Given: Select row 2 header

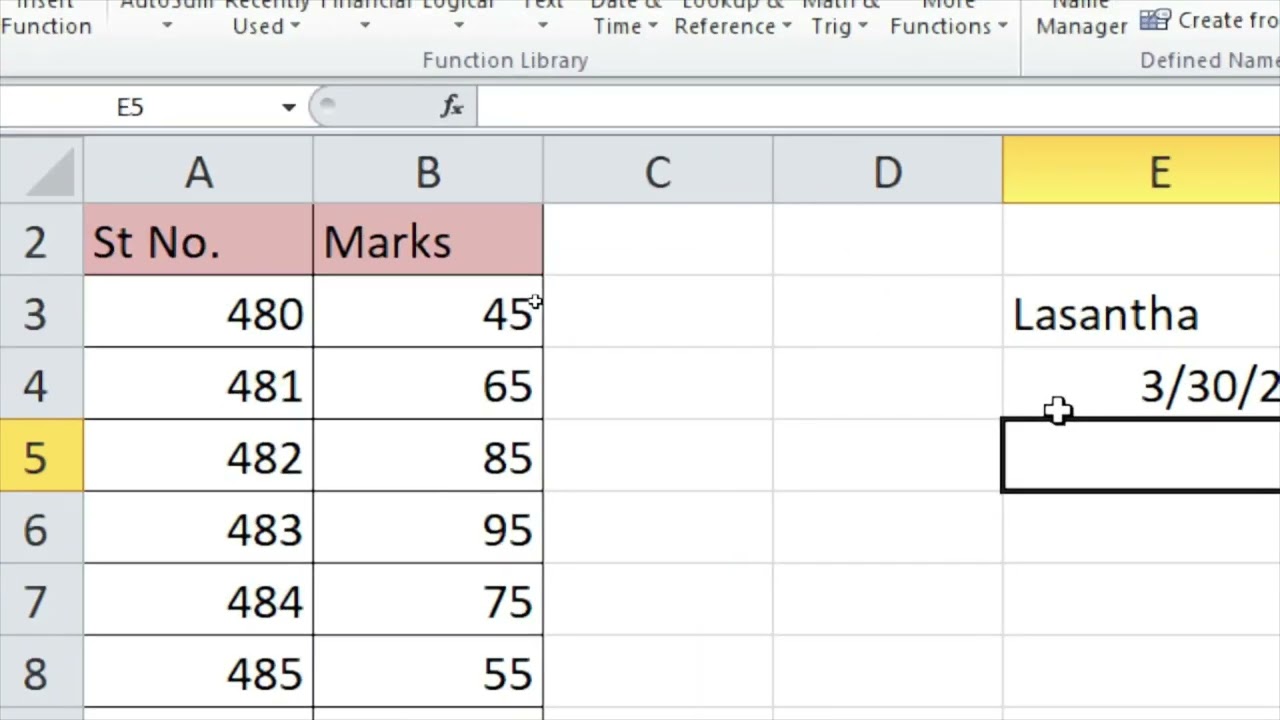Looking at the screenshot, I should click(42, 240).
